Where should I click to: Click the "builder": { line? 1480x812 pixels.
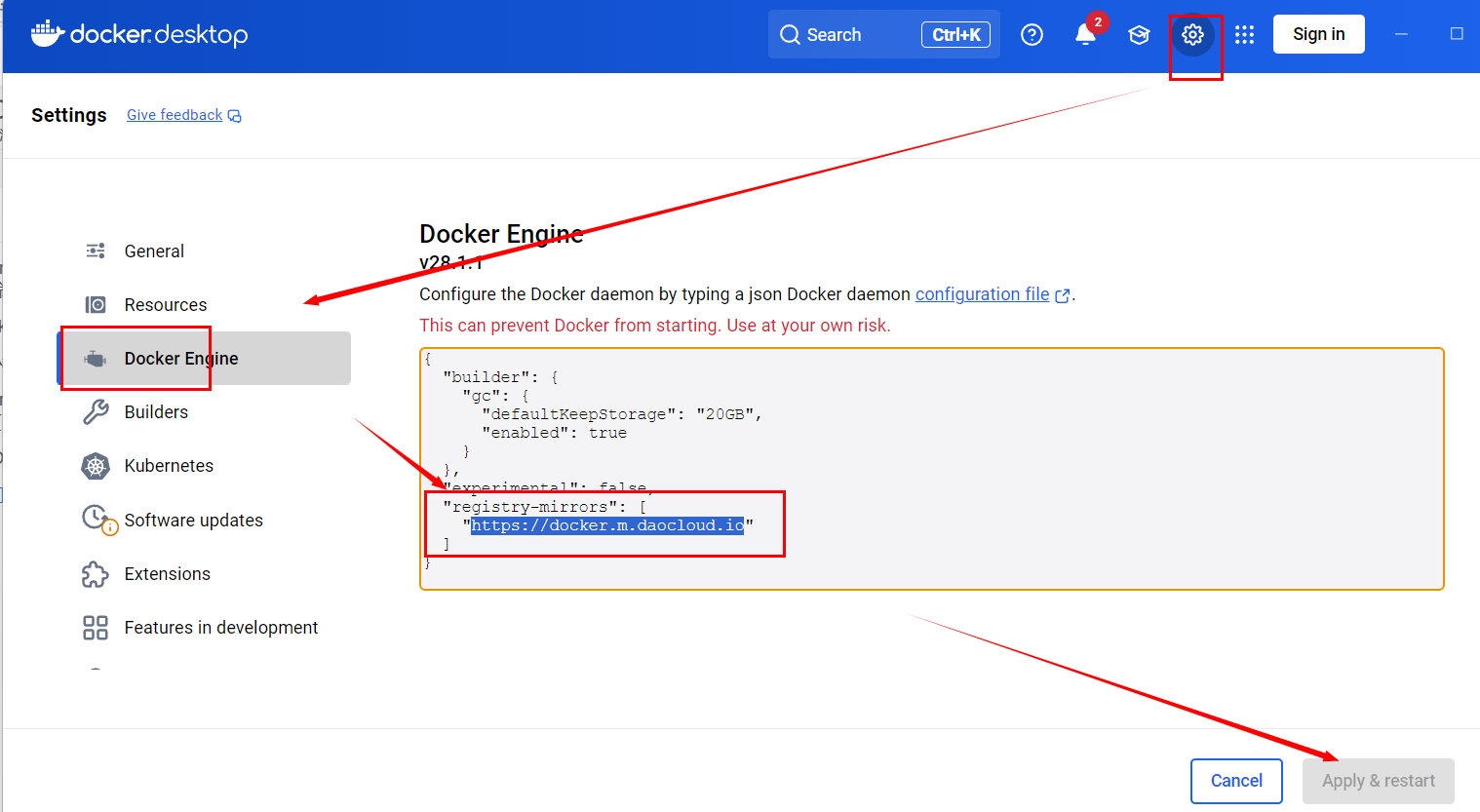tap(500, 377)
